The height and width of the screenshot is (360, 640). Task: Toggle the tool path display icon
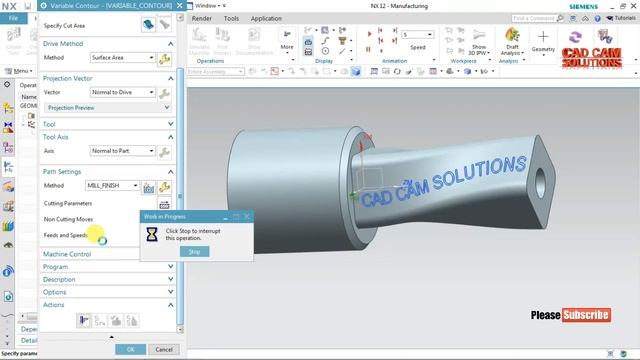(x=308, y=41)
